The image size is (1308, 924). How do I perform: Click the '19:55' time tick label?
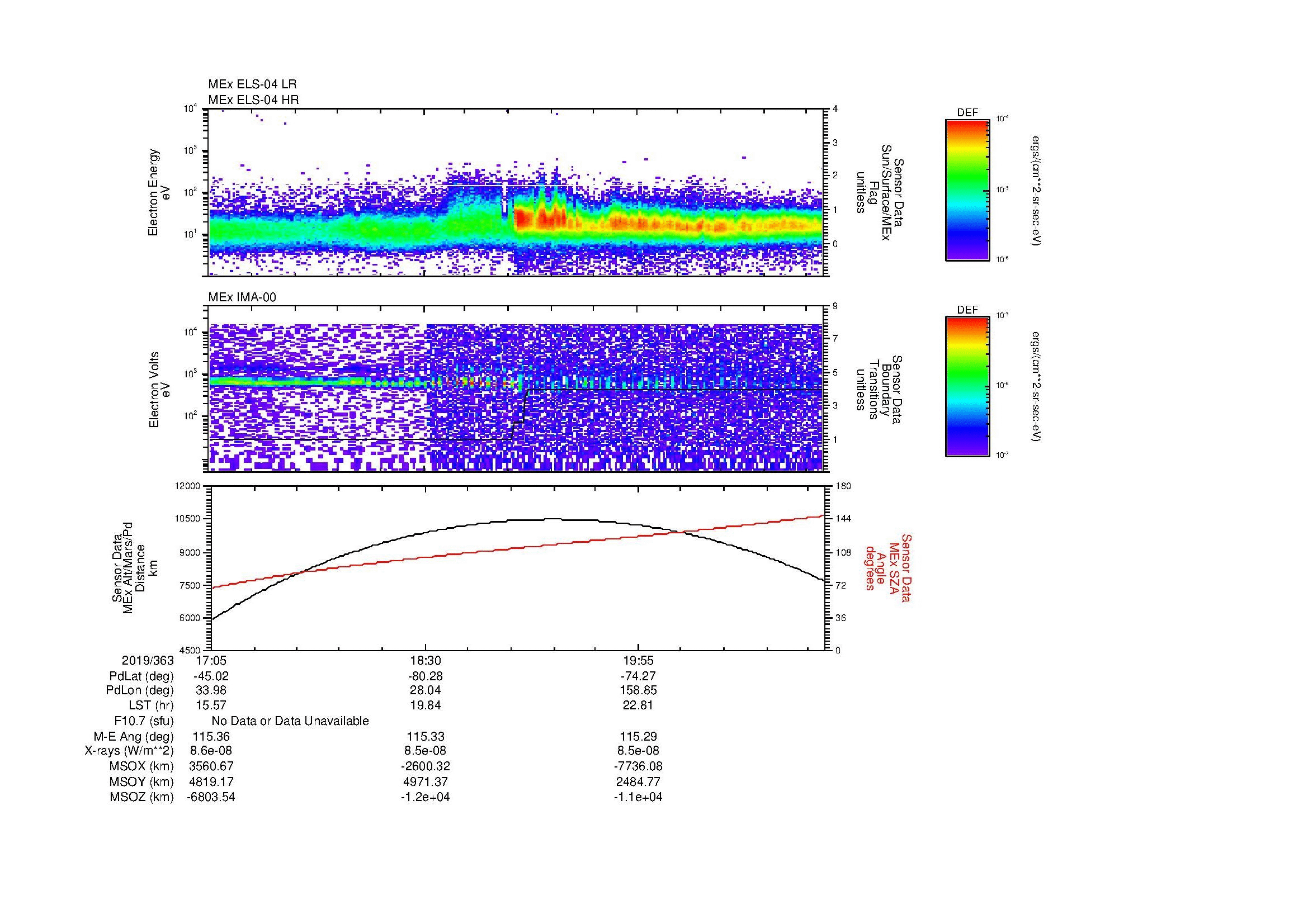[639, 660]
